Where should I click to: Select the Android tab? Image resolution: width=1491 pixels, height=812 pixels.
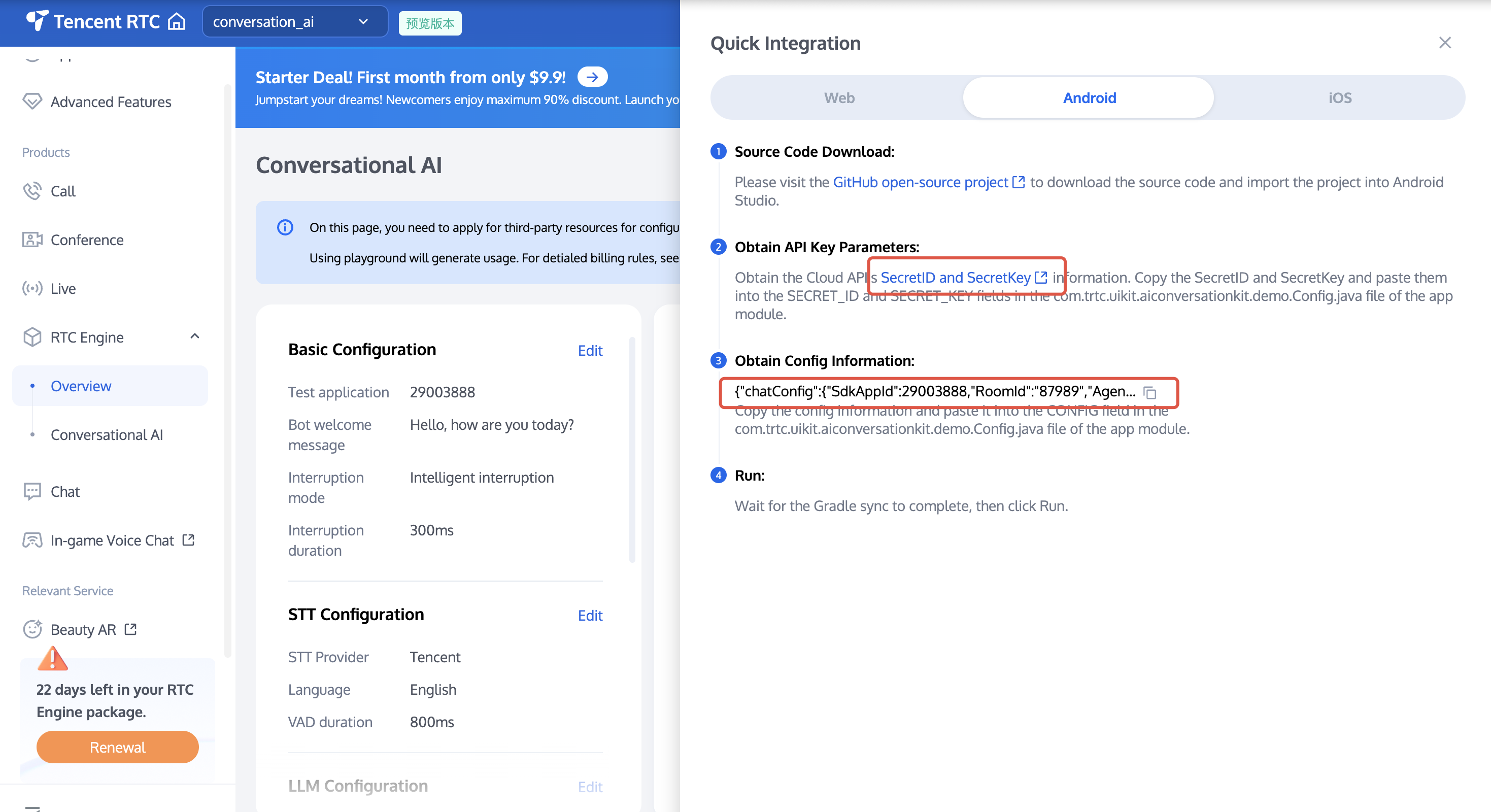pos(1089,98)
